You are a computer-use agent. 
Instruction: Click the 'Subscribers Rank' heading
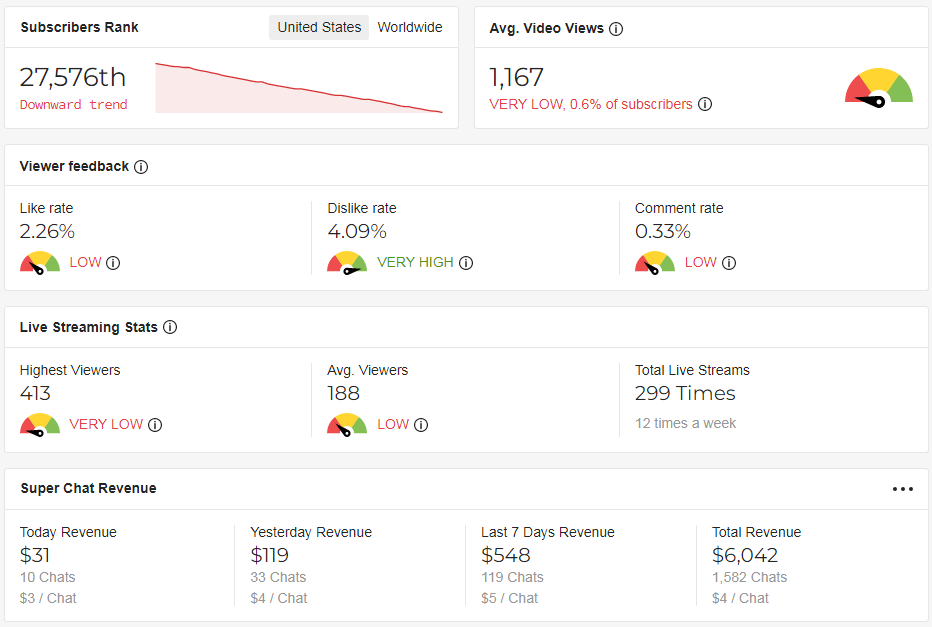point(80,27)
